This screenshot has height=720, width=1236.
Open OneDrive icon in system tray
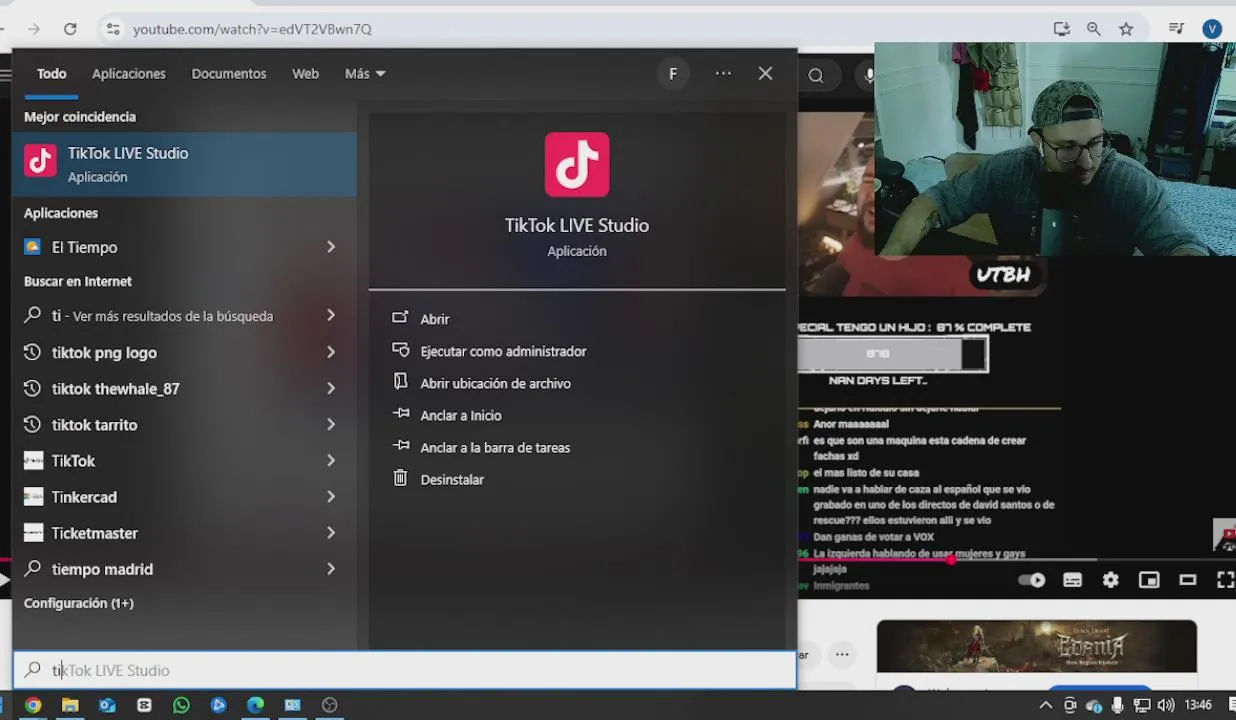pyautogui.click(x=1094, y=705)
